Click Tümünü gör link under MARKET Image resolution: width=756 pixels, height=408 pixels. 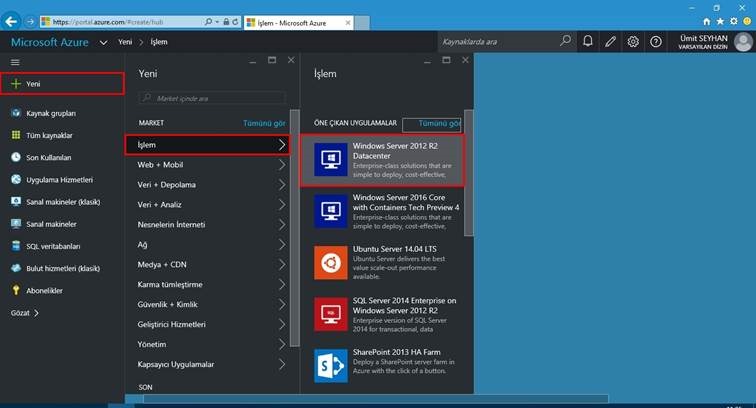tap(264, 123)
